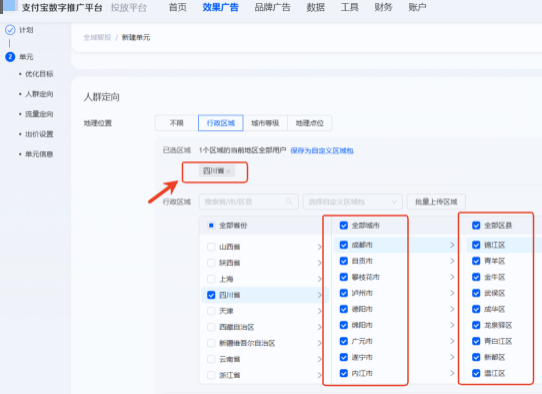Screen dimensions: 542x394
Task: Uncheck the 德阳市 checkbox
Action: 344,309
